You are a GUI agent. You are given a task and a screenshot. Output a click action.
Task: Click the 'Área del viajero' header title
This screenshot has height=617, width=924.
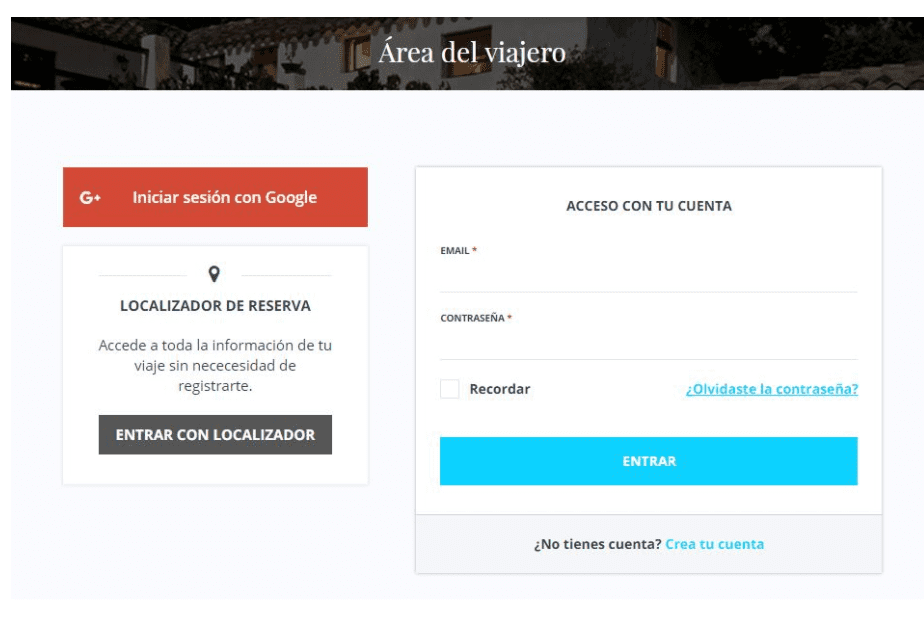[x=471, y=53]
